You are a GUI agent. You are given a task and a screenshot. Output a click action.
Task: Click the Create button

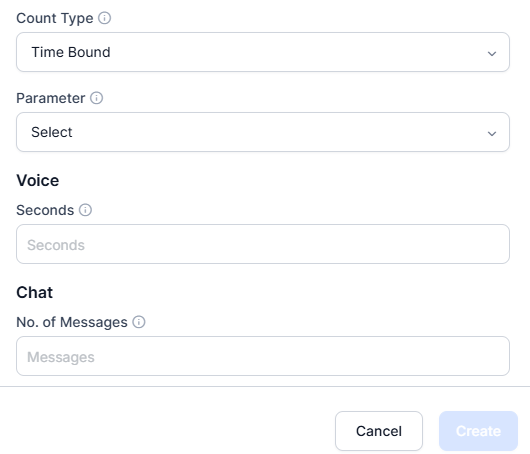[478, 431]
